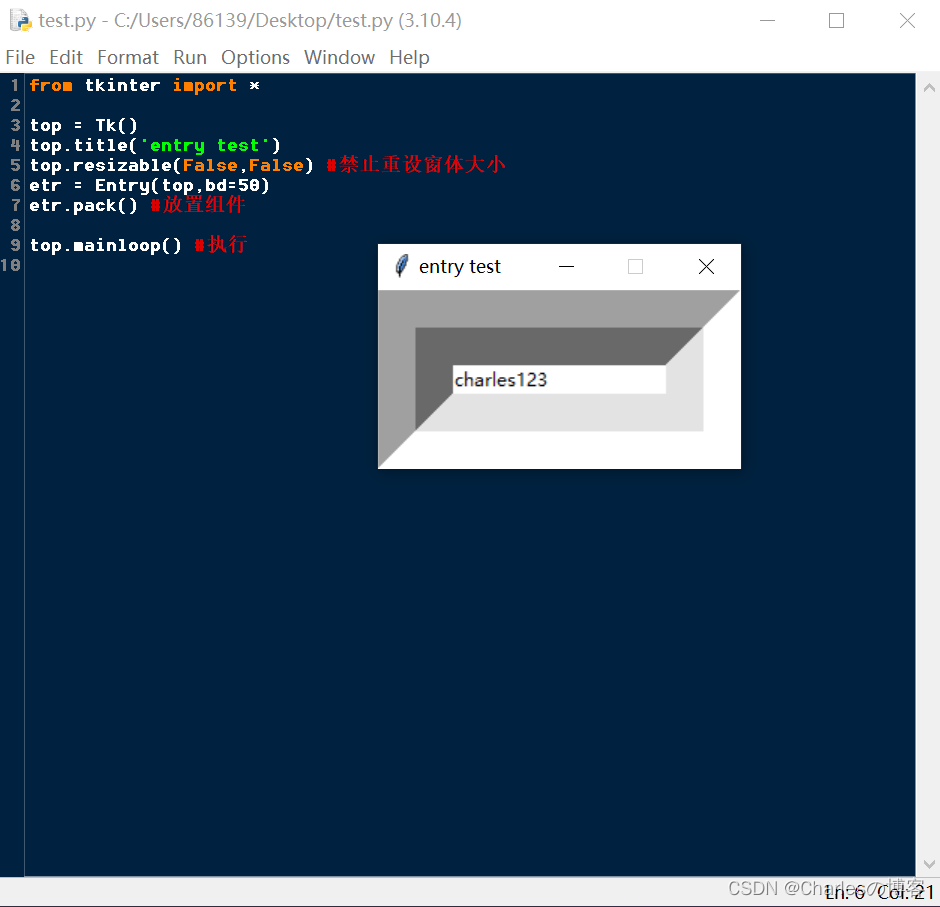Click the entry test window title bar
This screenshot has height=907, width=940.
pos(470,266)
